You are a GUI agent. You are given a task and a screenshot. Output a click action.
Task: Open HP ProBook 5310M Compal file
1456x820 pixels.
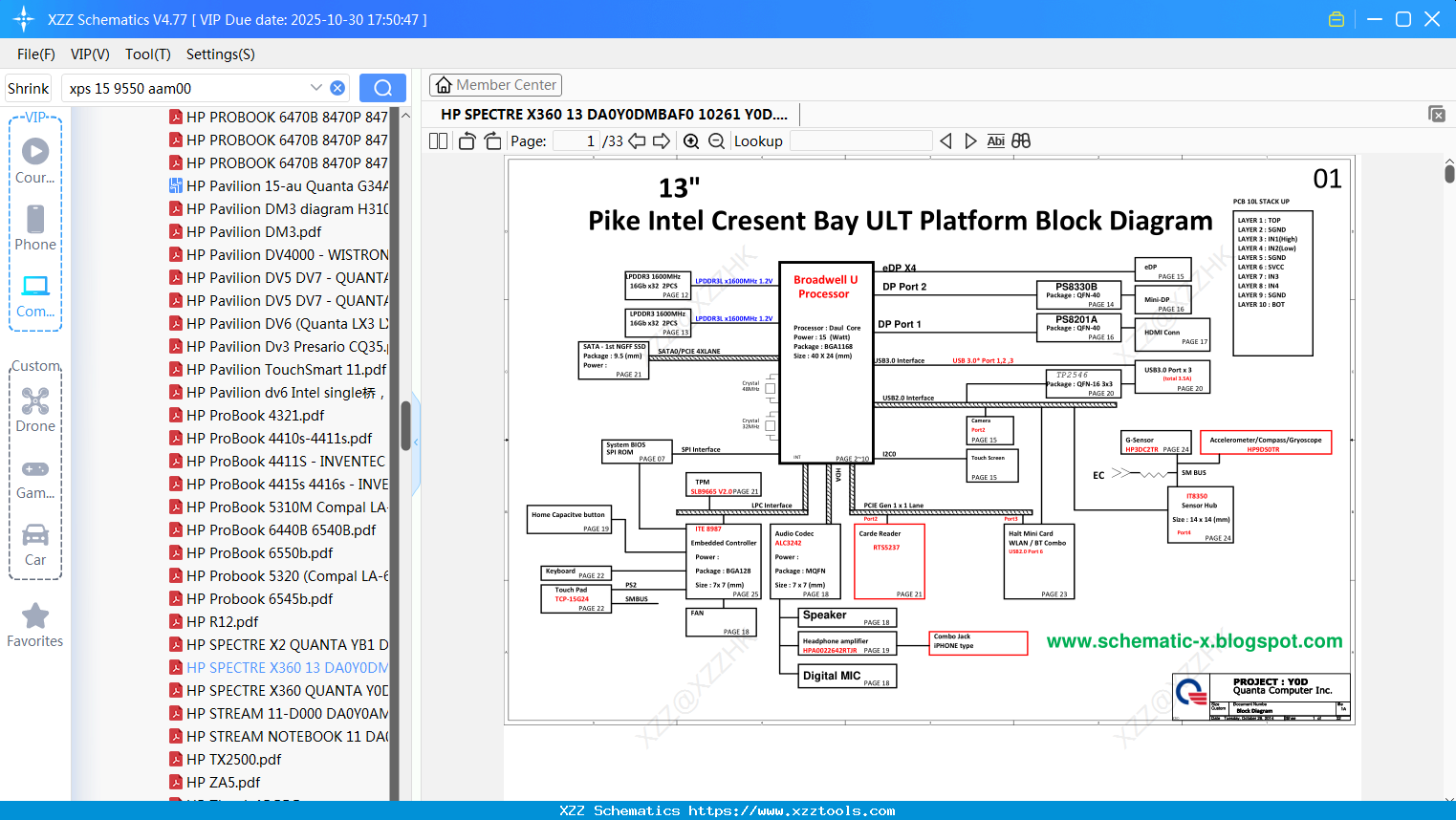click(278, 507)
